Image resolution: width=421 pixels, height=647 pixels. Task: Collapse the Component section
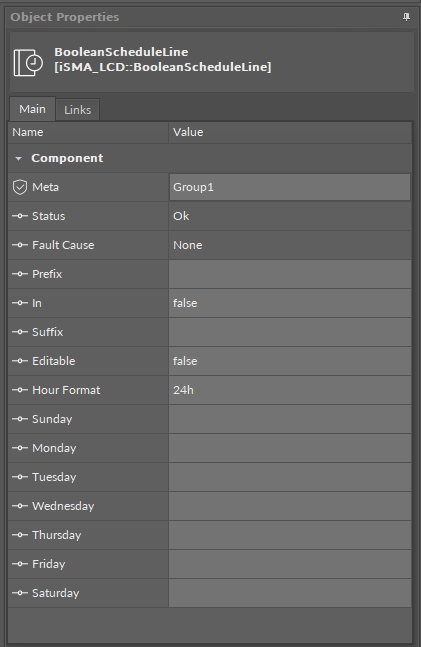tap(18, 158)
